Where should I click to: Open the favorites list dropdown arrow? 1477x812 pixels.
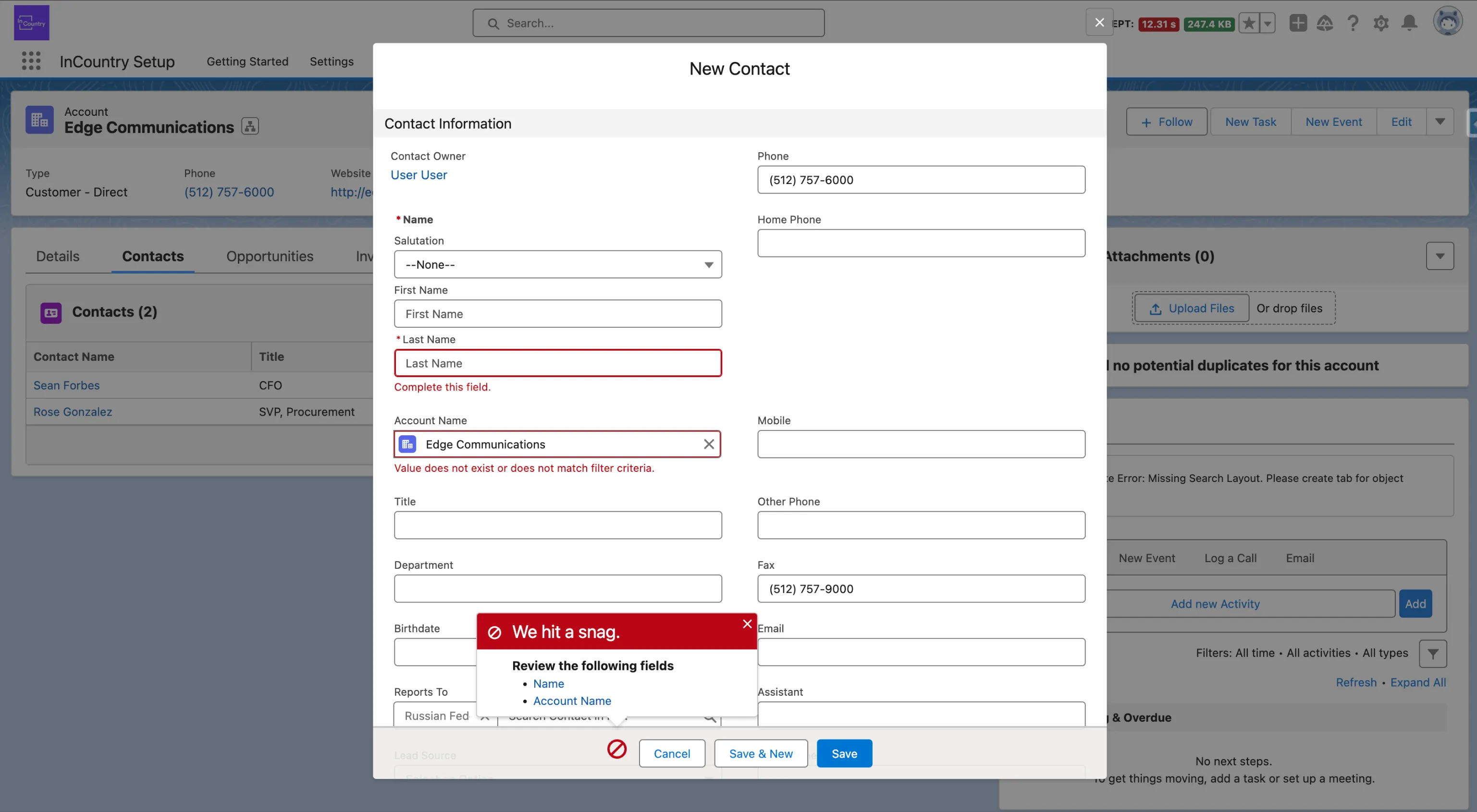(x=1267, y=23)
